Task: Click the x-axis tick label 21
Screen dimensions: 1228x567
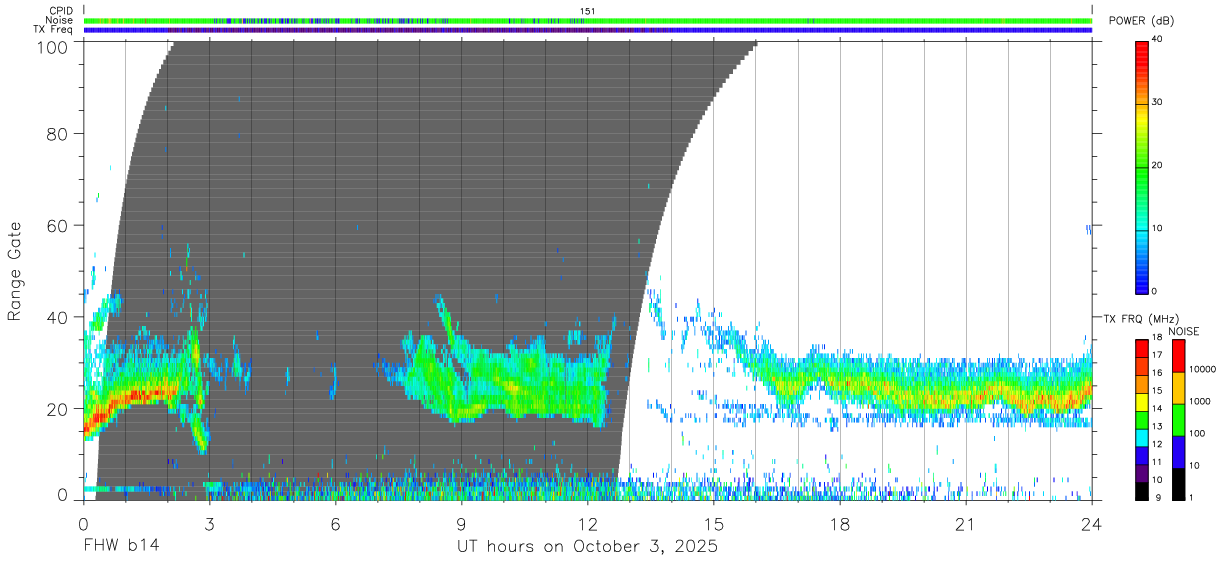Action: click(966, 524)
